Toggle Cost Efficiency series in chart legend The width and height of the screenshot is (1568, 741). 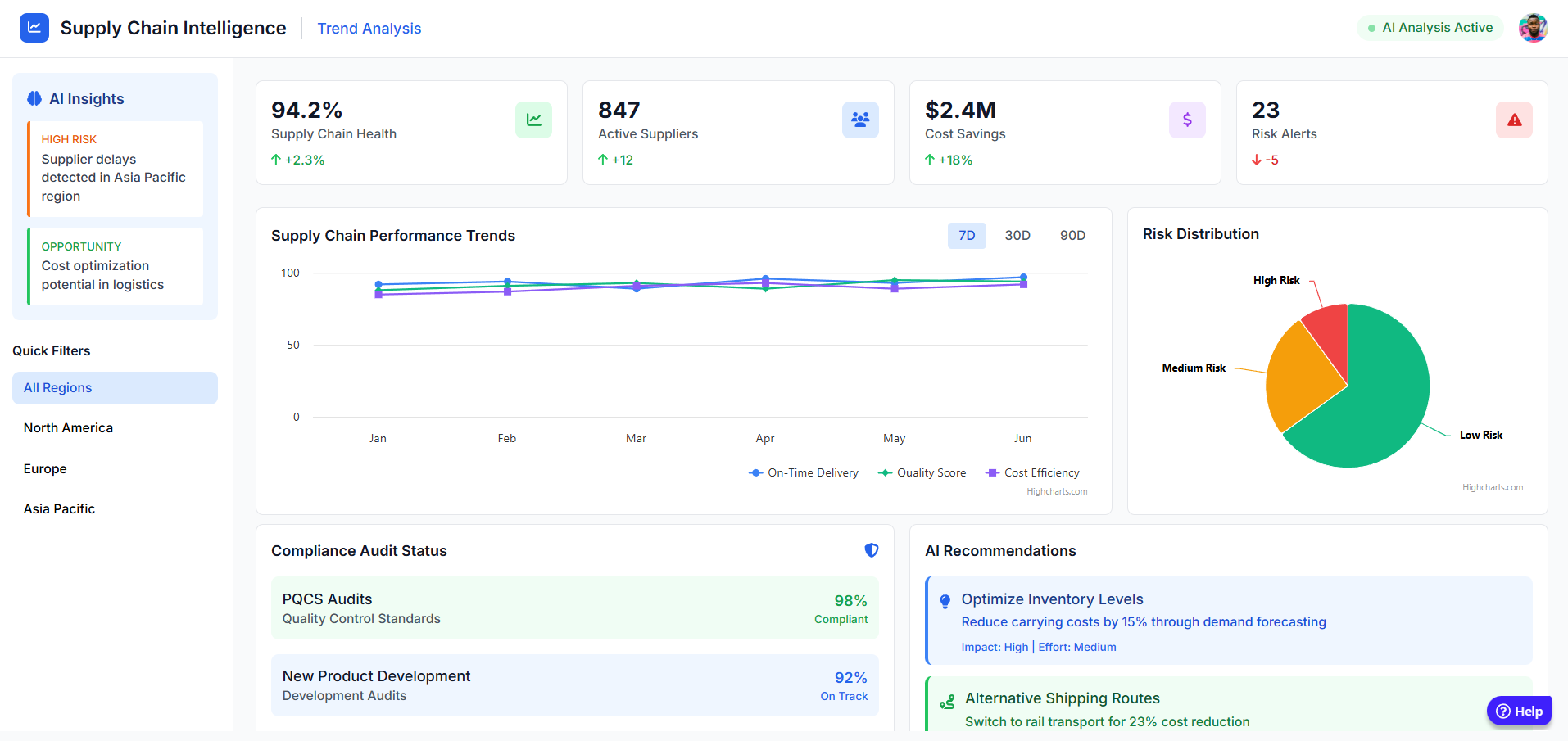[1033, 472]
